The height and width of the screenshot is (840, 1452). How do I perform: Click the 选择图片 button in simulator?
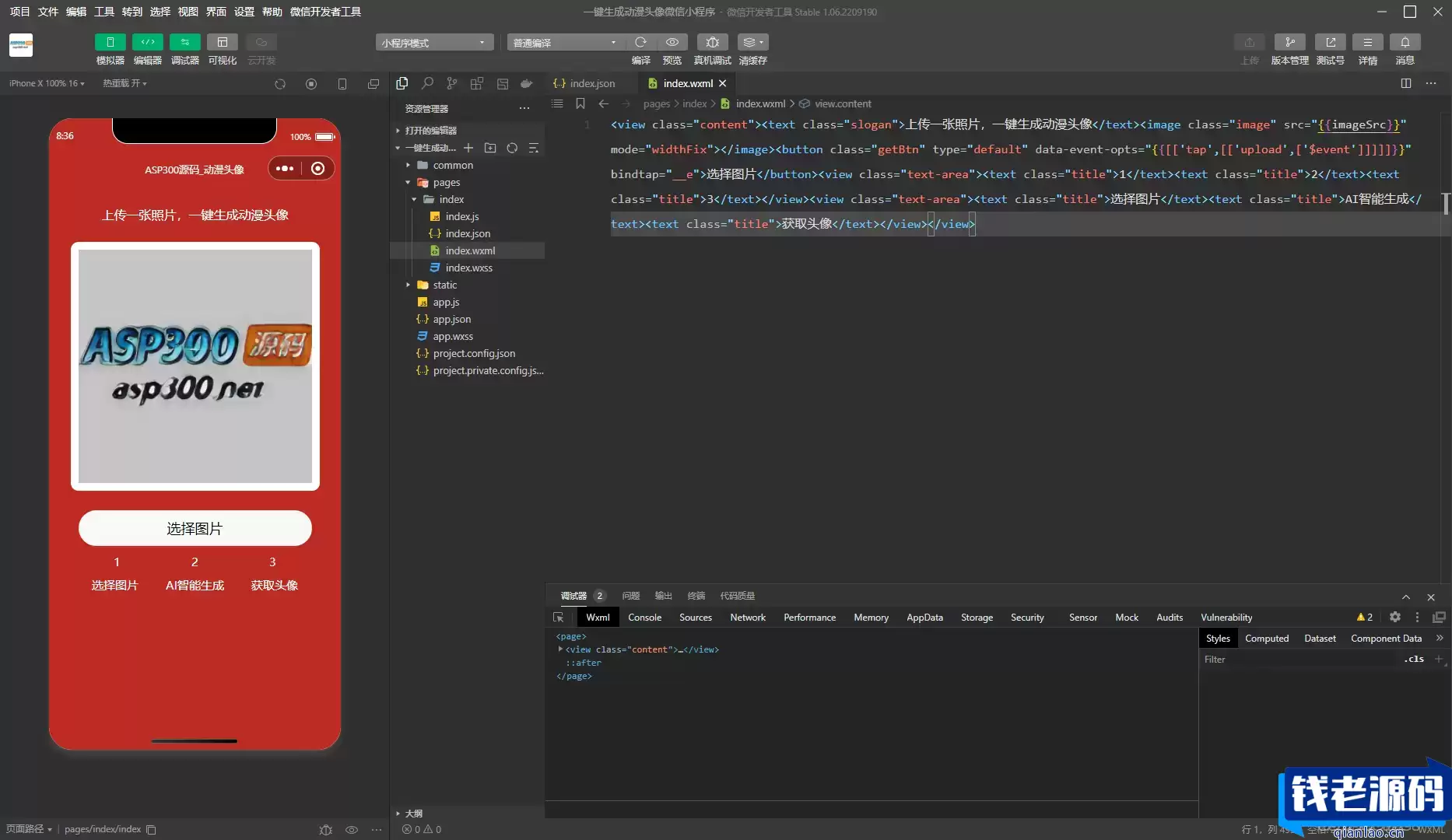[x=195, y=528]
